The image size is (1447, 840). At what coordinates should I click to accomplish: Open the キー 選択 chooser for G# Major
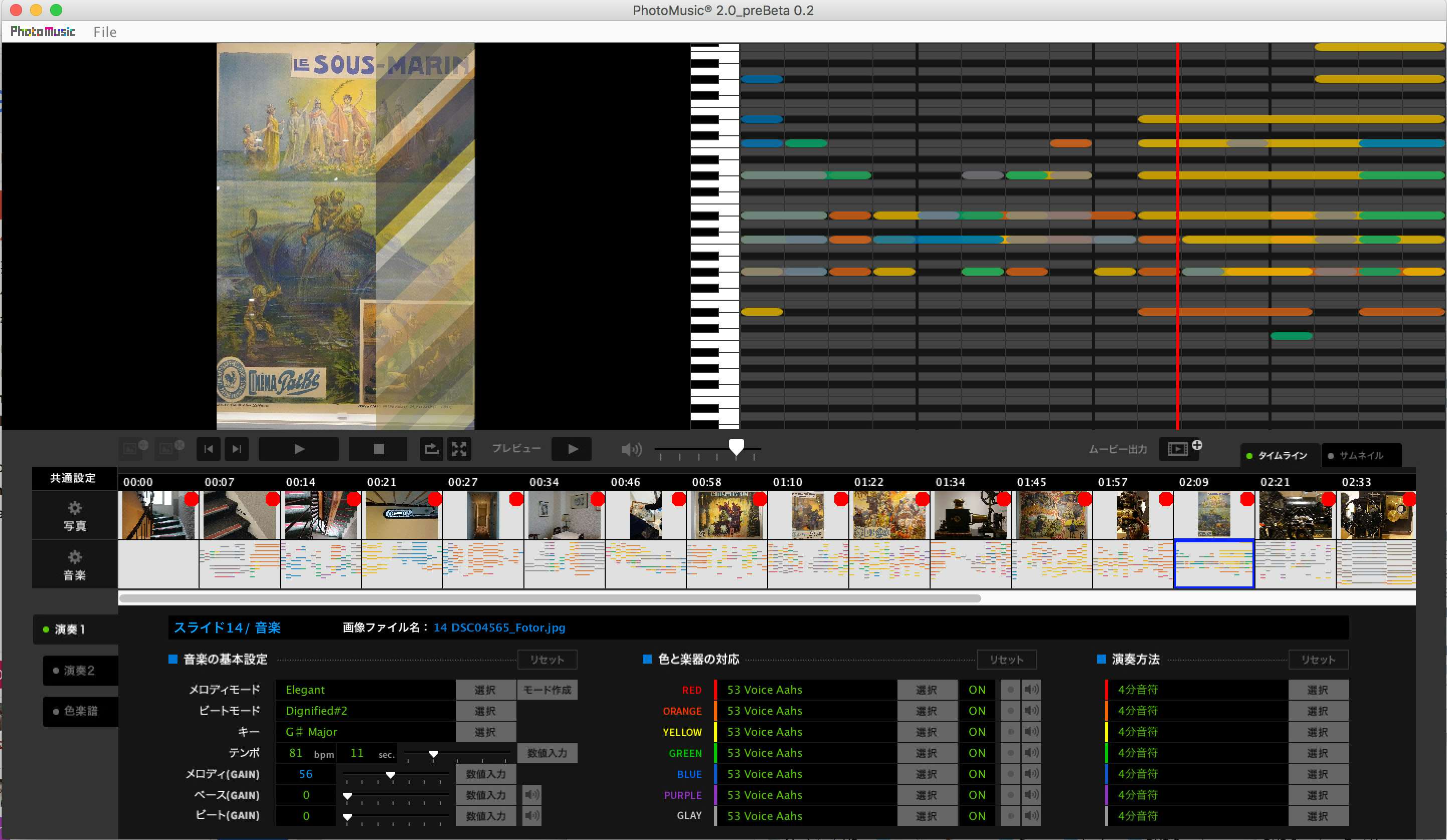485,732
